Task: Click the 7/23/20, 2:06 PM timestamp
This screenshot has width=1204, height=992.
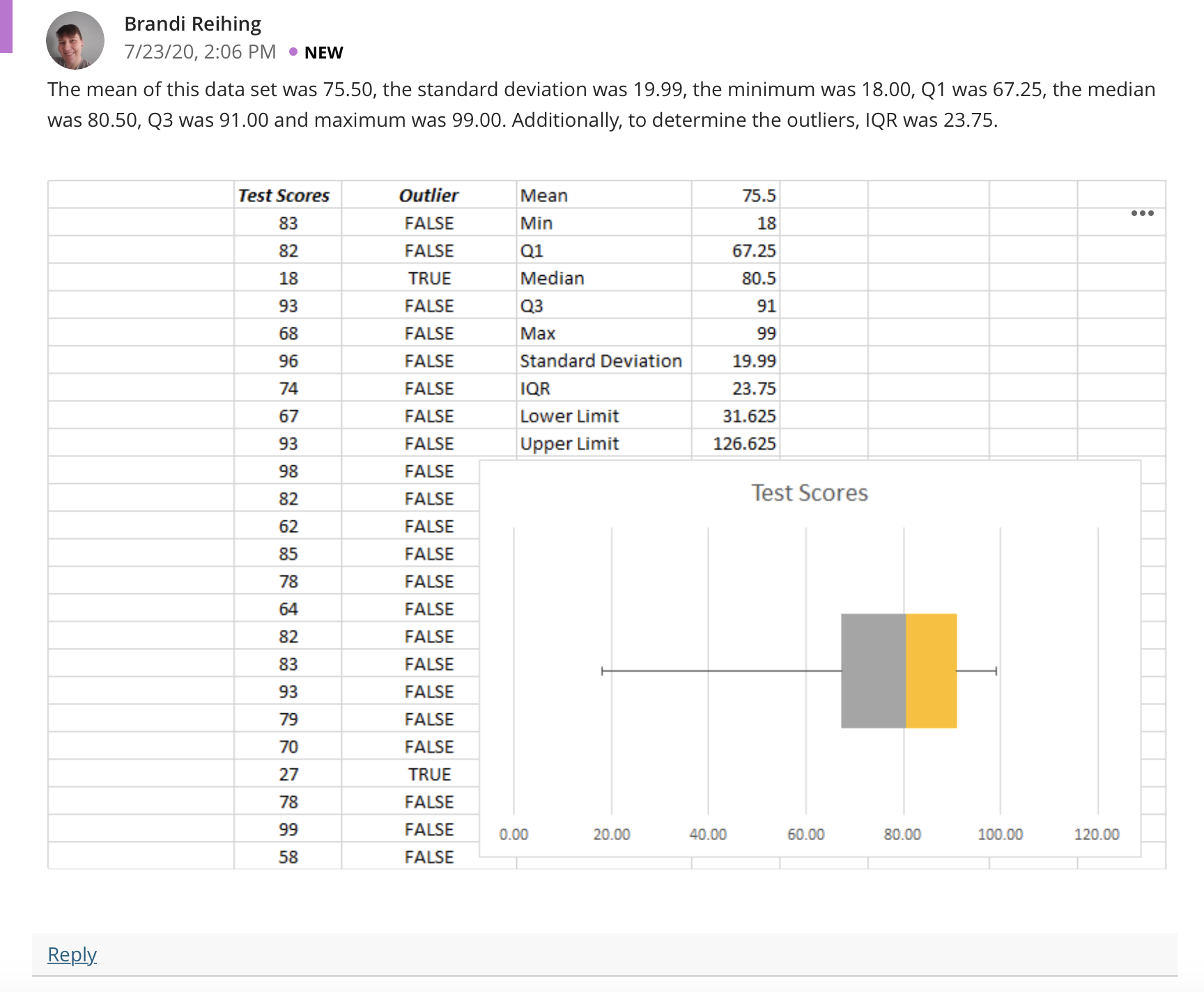Action: [200, 52]
